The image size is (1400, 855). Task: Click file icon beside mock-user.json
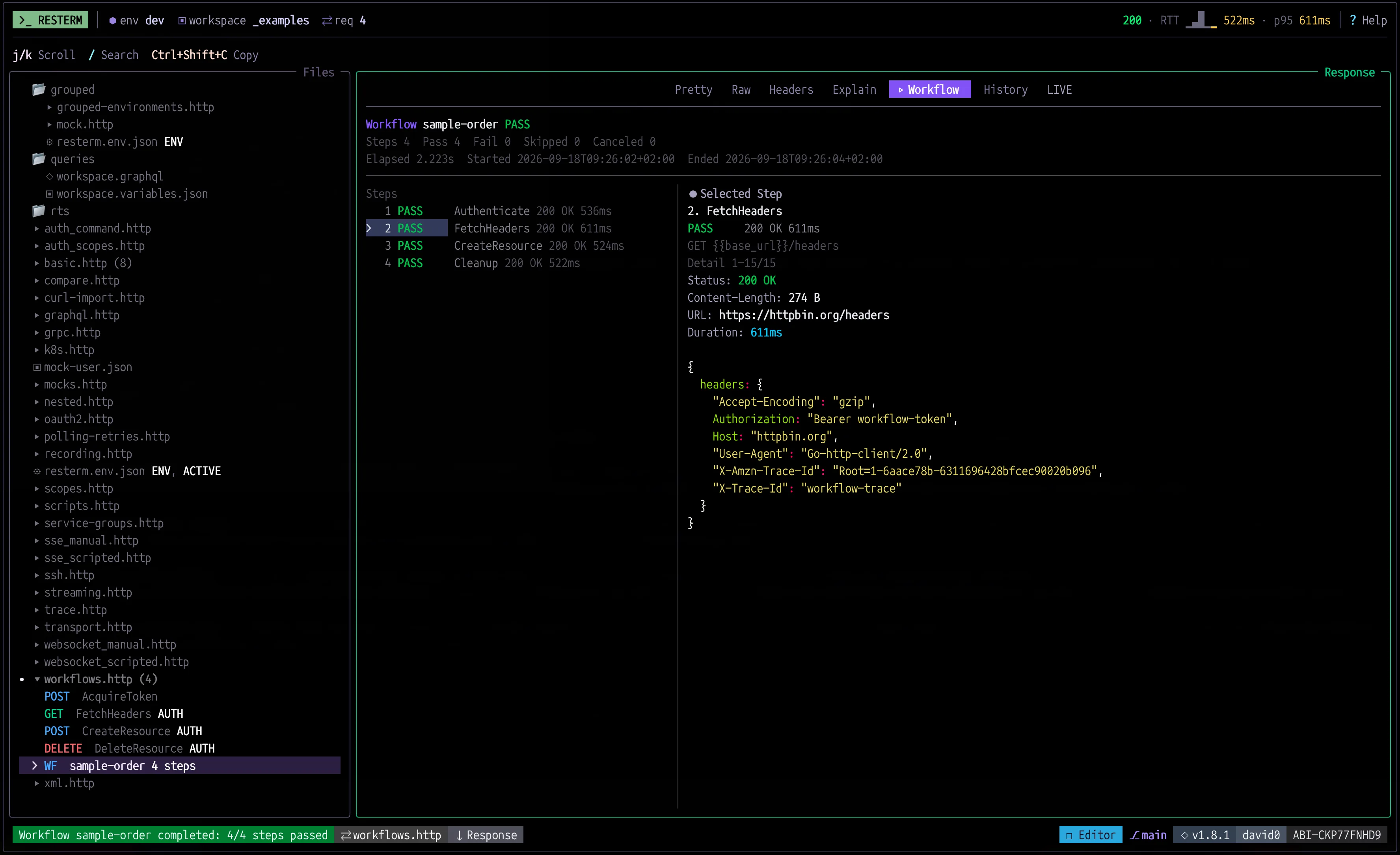pos(37,367)
